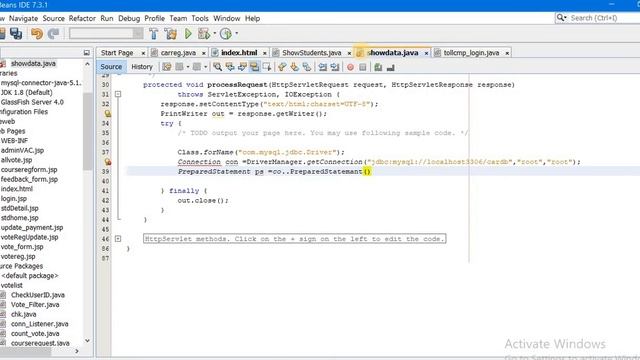Viewport: 640px width, 360px height.
Task: Open the Debug Project dropdown arrow
Action: (x=215, y=33)
